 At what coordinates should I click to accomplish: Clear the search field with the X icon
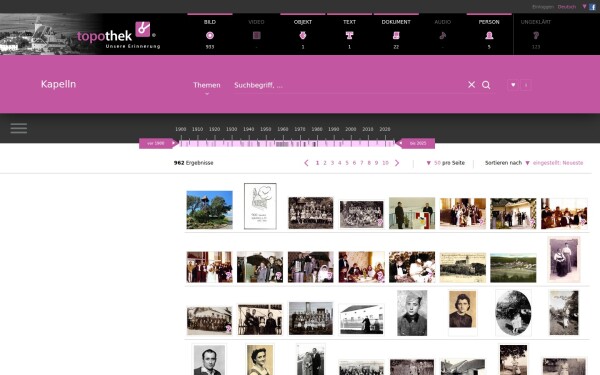[x=471, y=85]
